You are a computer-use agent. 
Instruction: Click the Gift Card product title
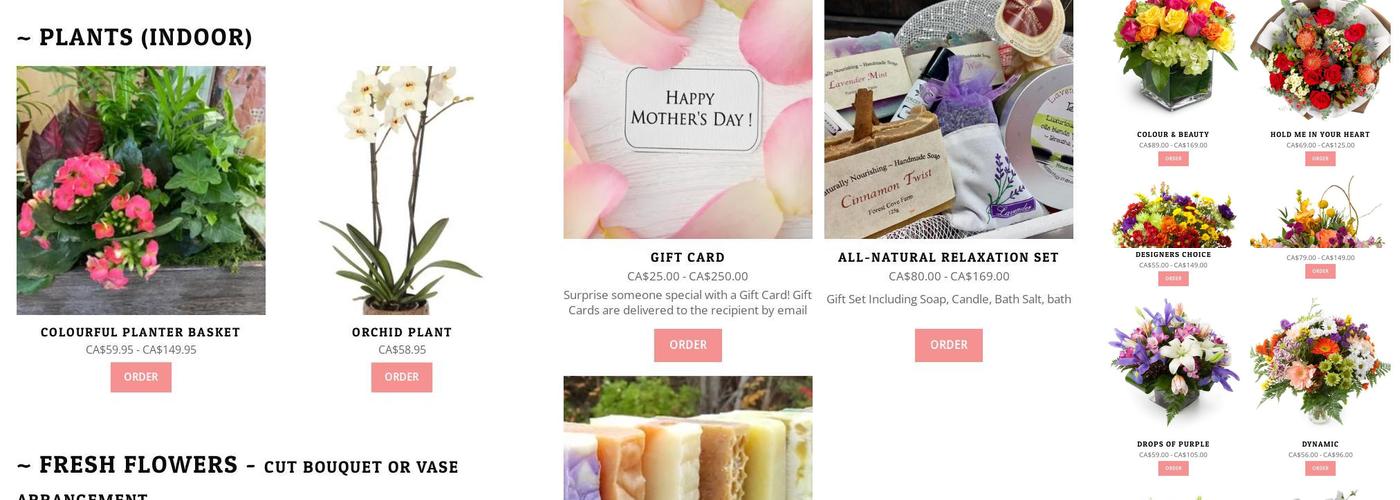pos(688,257)
